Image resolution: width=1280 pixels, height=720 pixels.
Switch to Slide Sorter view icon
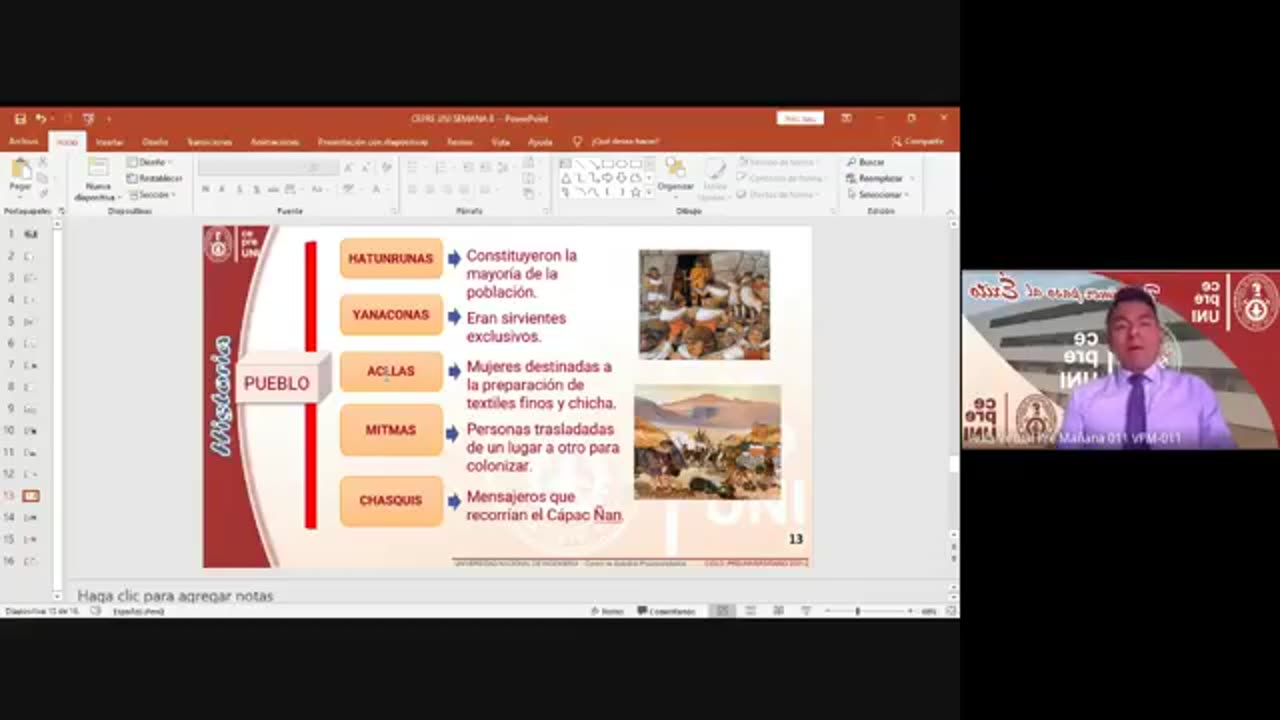[x=750, y=611]
